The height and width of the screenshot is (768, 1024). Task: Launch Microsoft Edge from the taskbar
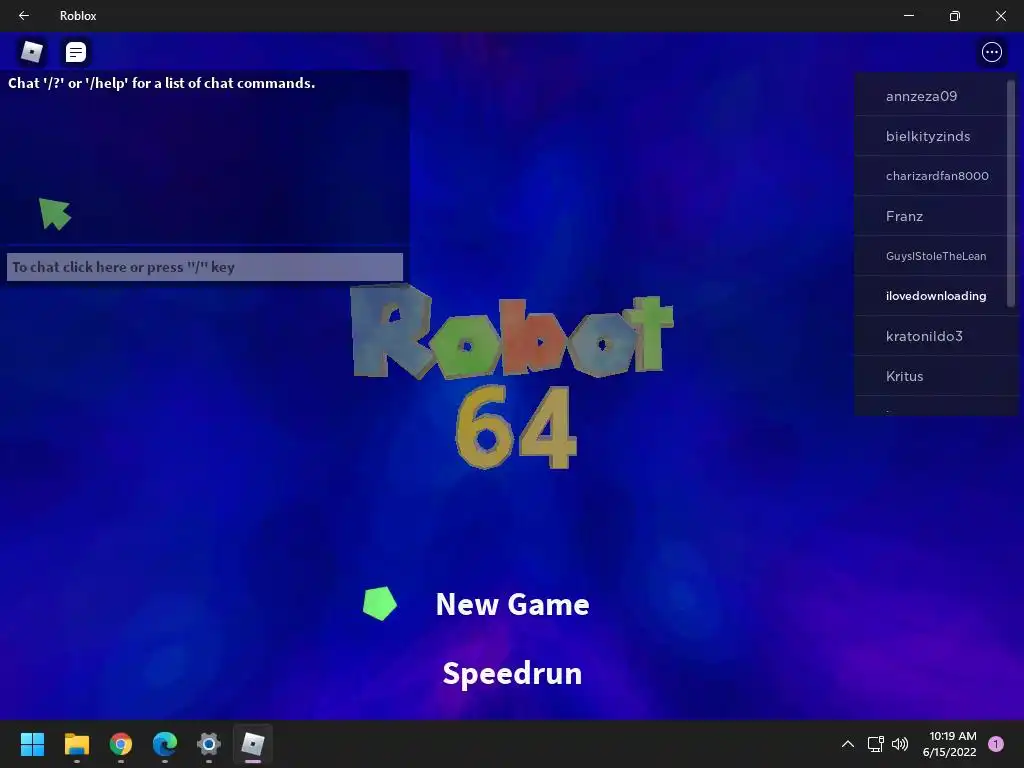[165, 744]
